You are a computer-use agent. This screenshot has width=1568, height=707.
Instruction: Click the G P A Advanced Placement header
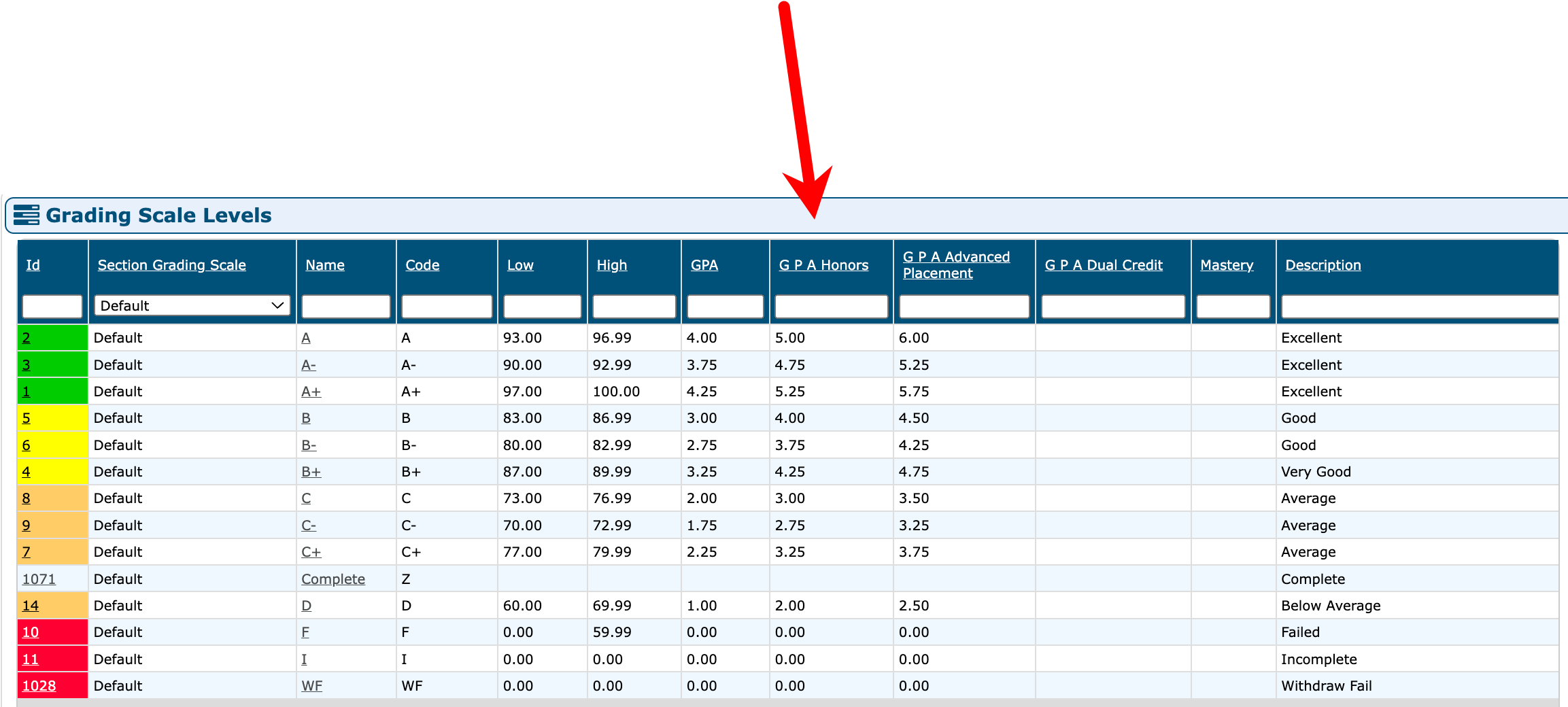955,265
